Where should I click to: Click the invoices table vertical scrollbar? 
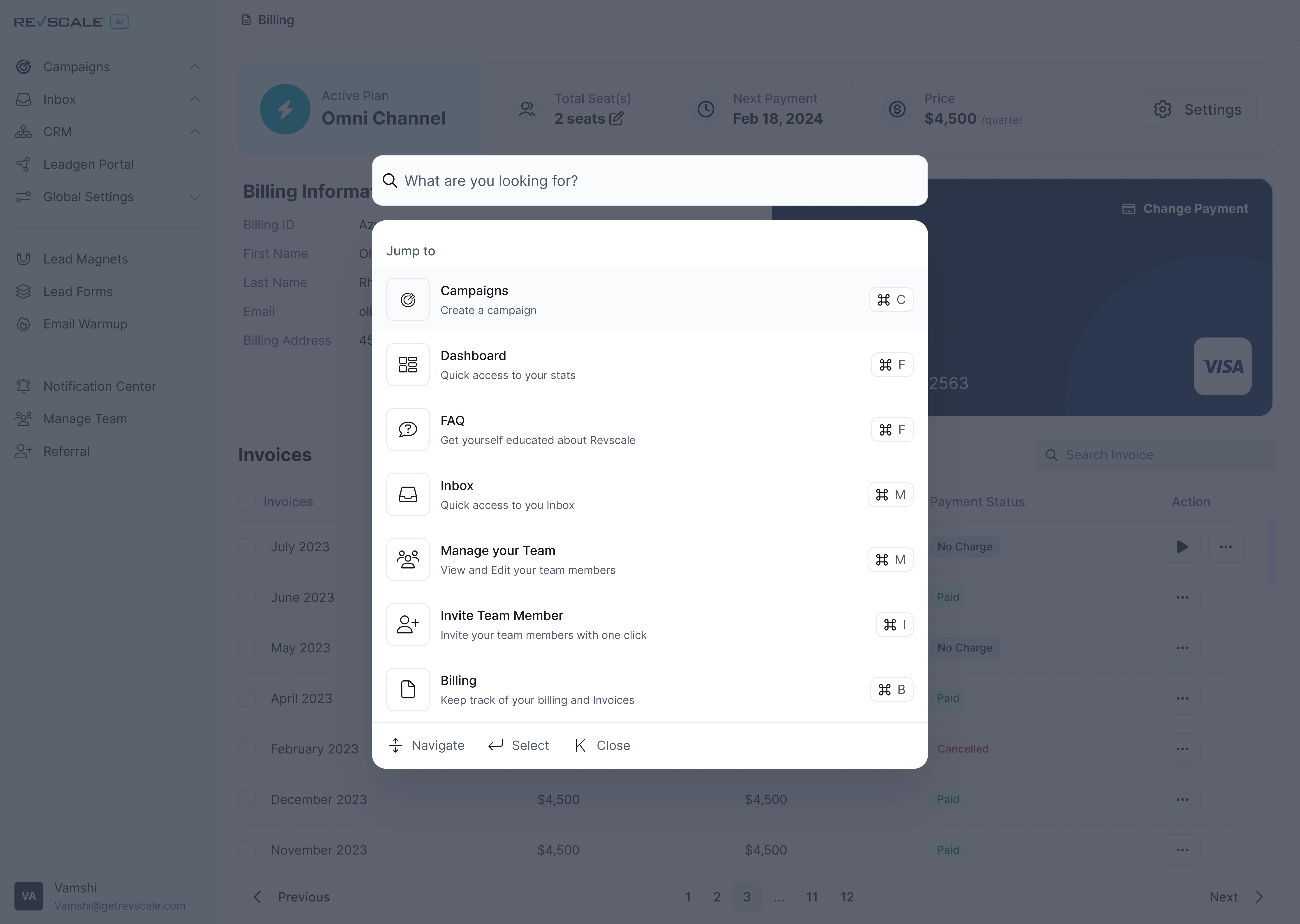[1272, 551]
